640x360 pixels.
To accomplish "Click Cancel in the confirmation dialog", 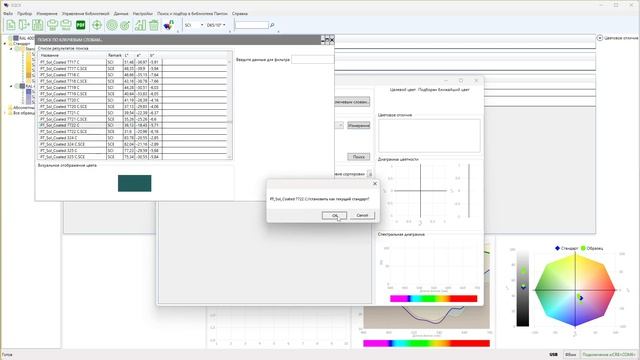I will tap(362, 215).
